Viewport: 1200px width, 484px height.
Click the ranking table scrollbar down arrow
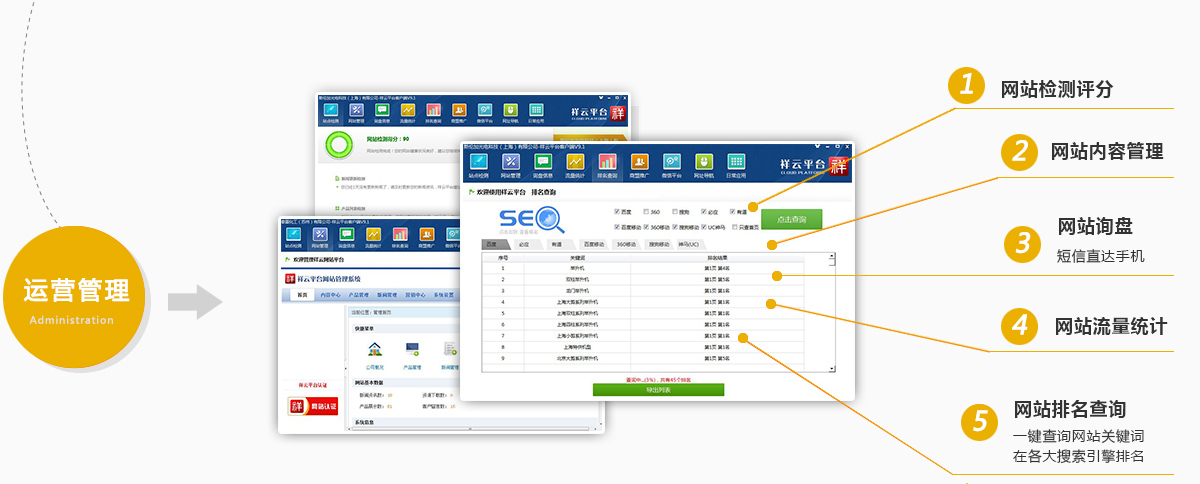click(x=831, y=368)
